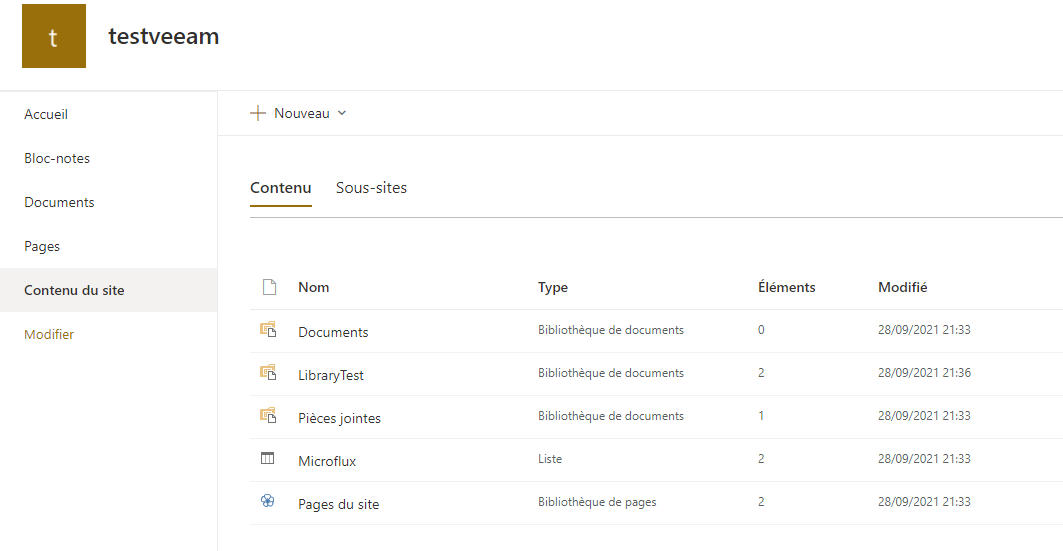
Task: Switch to the Sous-sites tab
Action: click(x=371, y=188)
